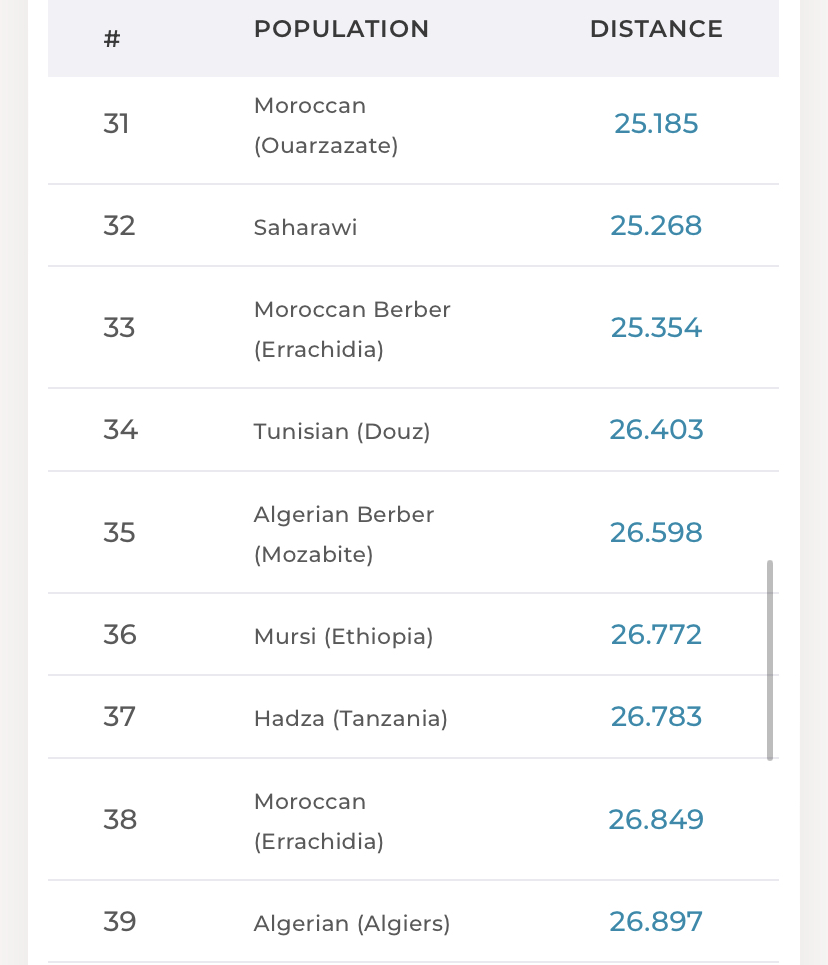
Task: Select the Saharawi population row
Action: (x=305, y=227)
